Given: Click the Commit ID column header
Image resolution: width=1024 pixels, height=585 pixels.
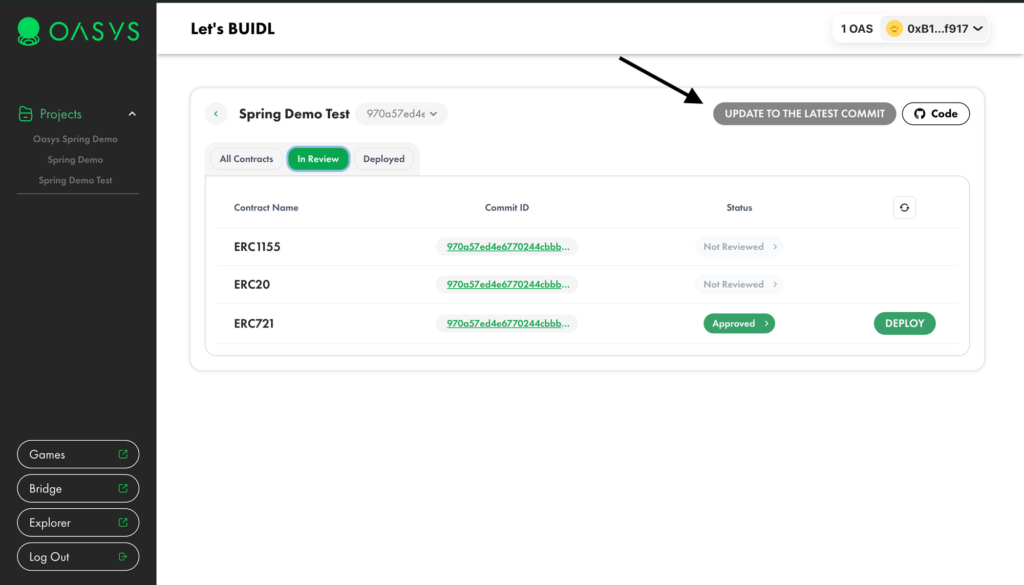Looking at the screenshot, I should (507, 208).
